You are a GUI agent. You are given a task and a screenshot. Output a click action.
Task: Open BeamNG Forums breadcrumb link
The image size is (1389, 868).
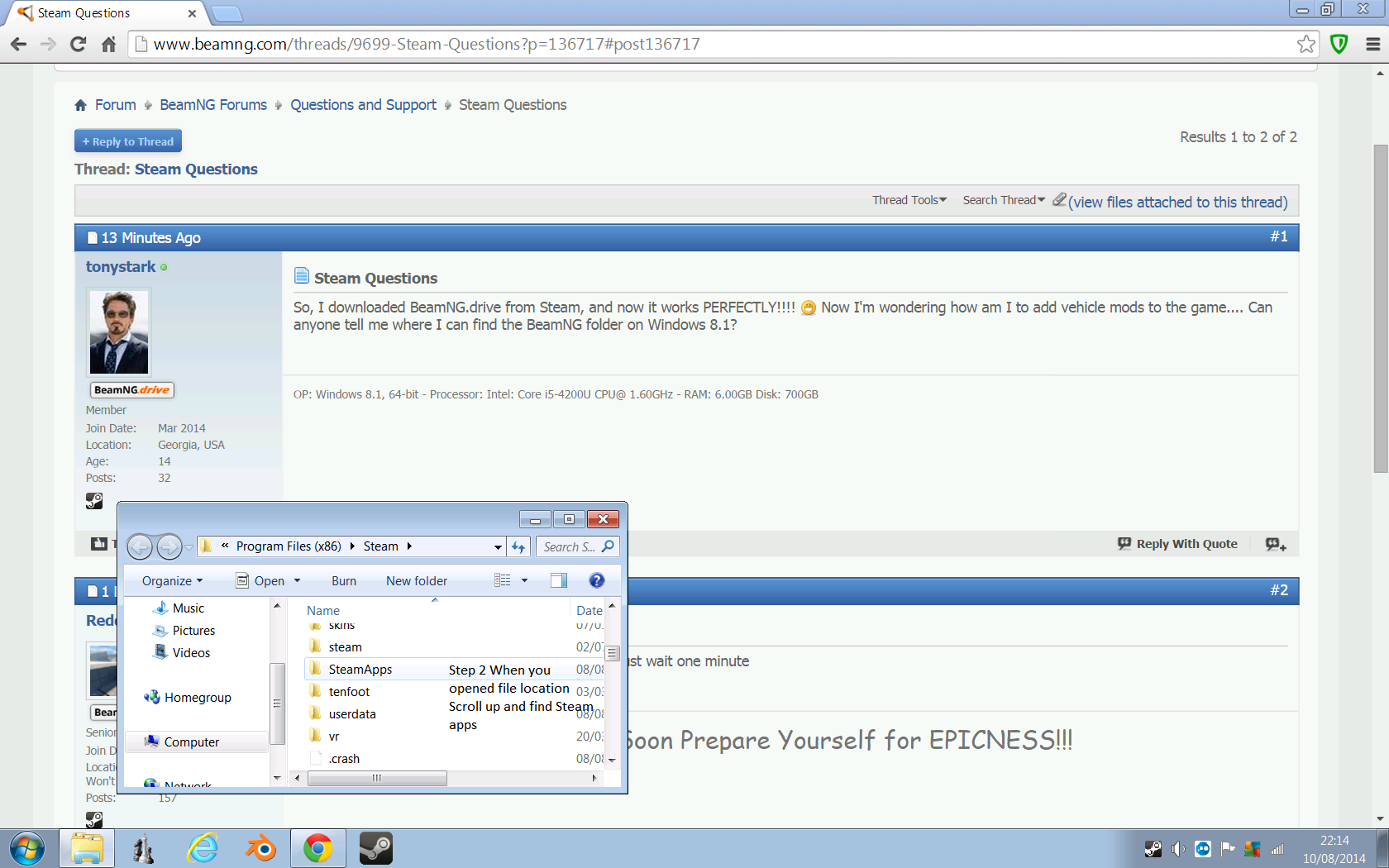point(213,105)
